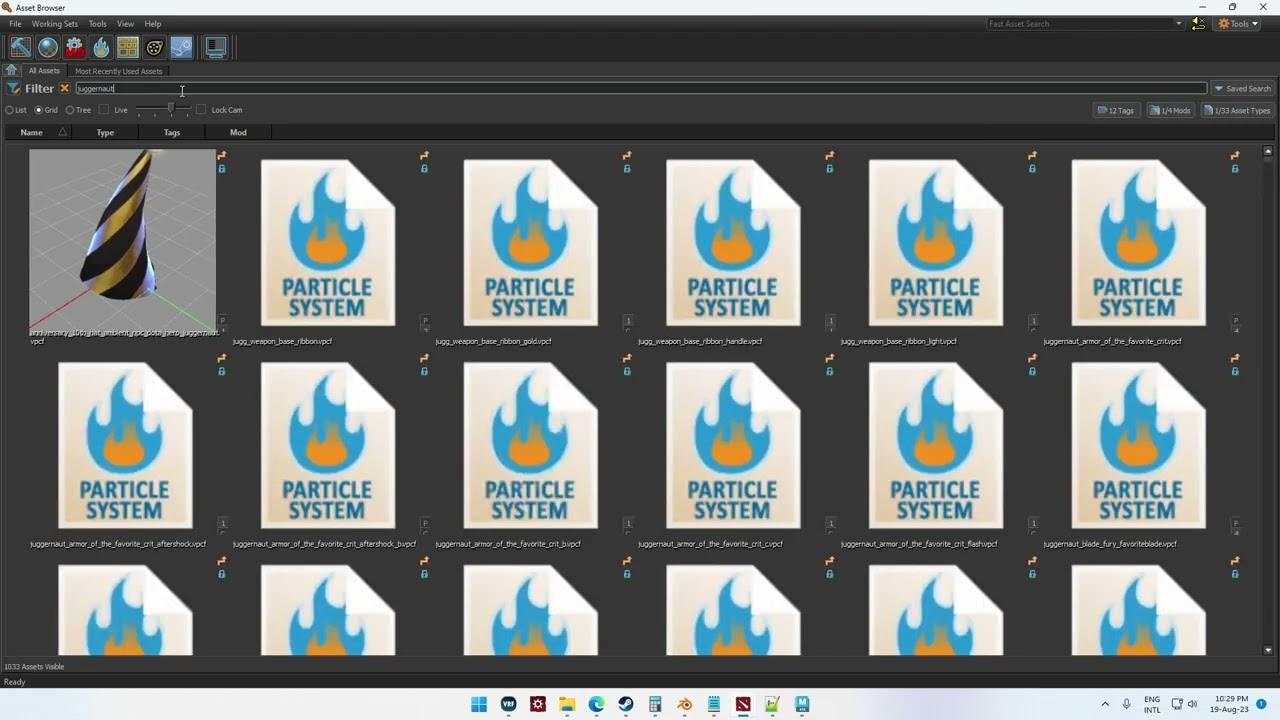
Task: Open the Source Filmmaker reel icon
Action: 154,47
